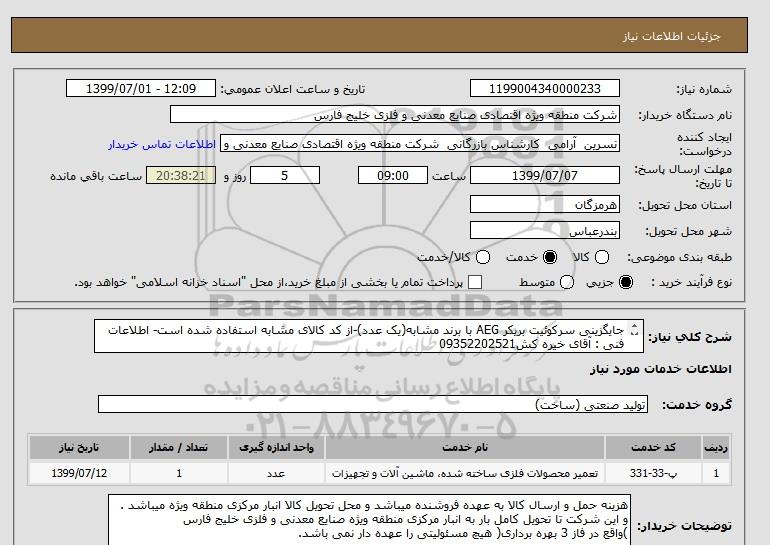Click the ساعت باقی مانده label
Image resolution: width=770 pixels, height=545 pixels.
click(x=96, y=176)
